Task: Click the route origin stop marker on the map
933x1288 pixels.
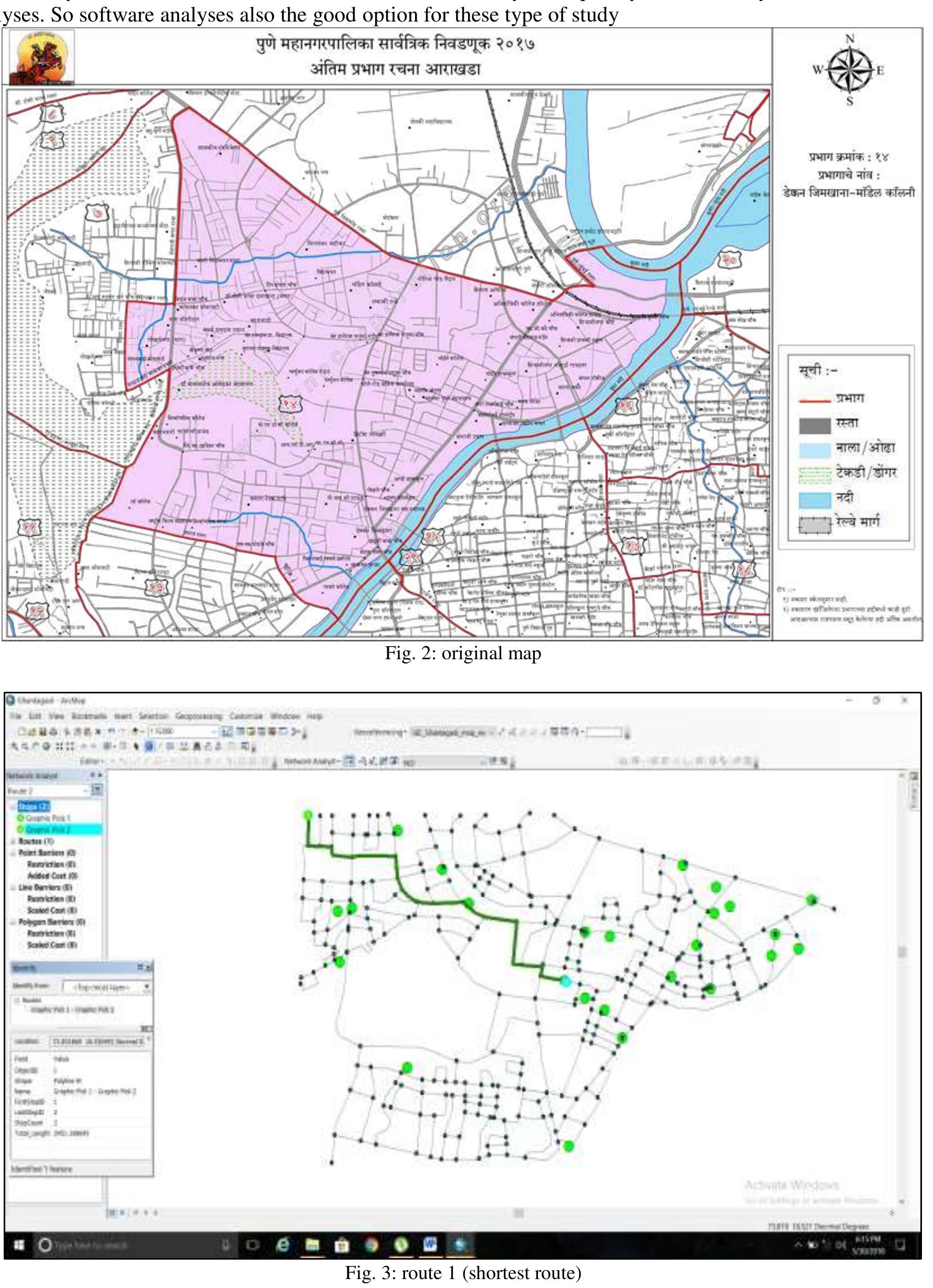Action: (308, 815)
